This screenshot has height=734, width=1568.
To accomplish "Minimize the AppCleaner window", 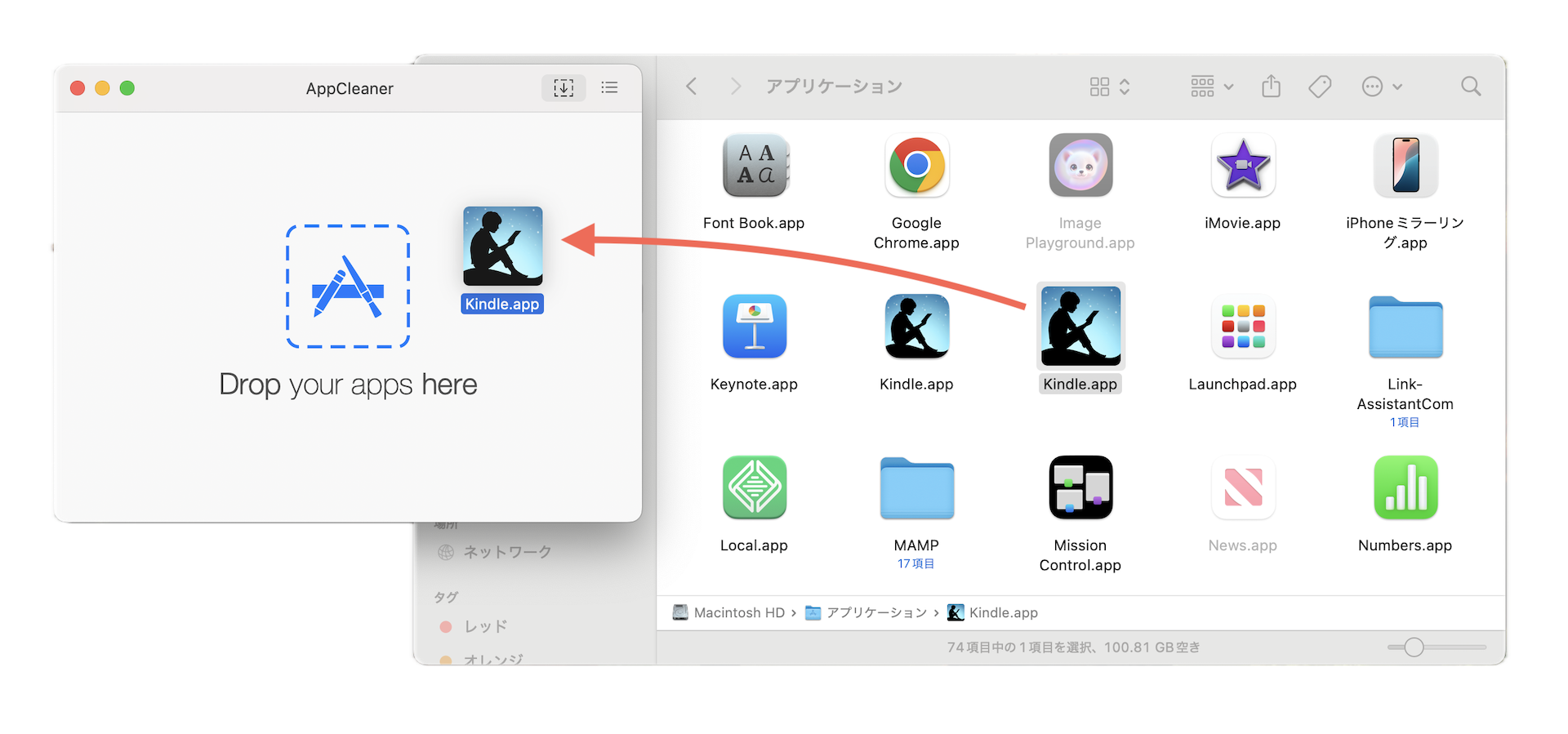I will (102, 88).
